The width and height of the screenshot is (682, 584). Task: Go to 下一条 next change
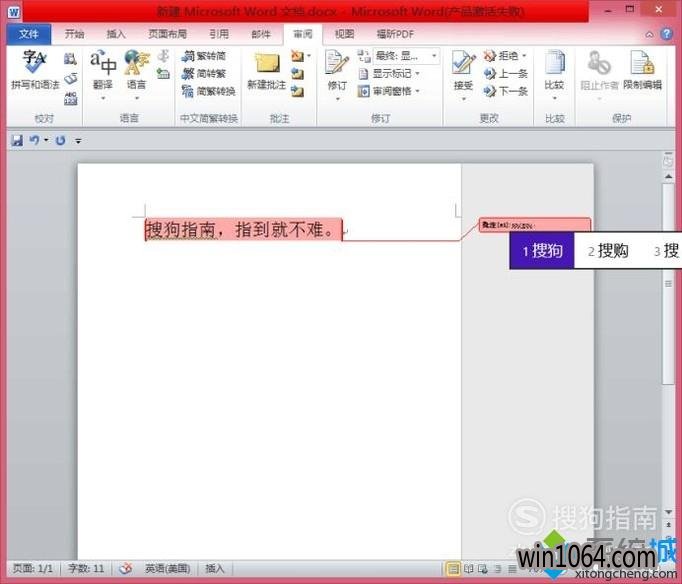point(505,91)
